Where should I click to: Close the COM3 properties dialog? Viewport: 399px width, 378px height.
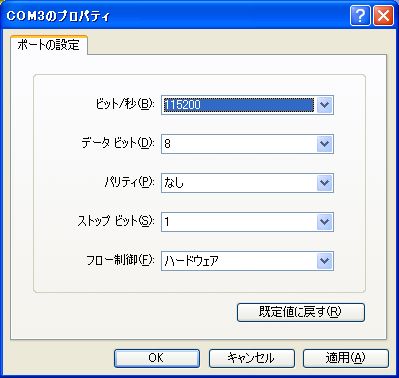click(x=384, y=15)
